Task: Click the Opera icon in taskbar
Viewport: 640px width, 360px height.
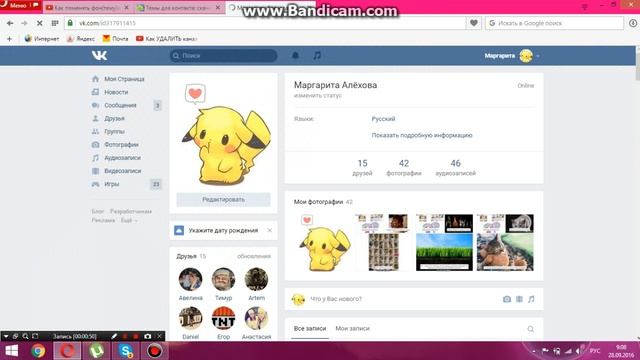Action: 67,351
